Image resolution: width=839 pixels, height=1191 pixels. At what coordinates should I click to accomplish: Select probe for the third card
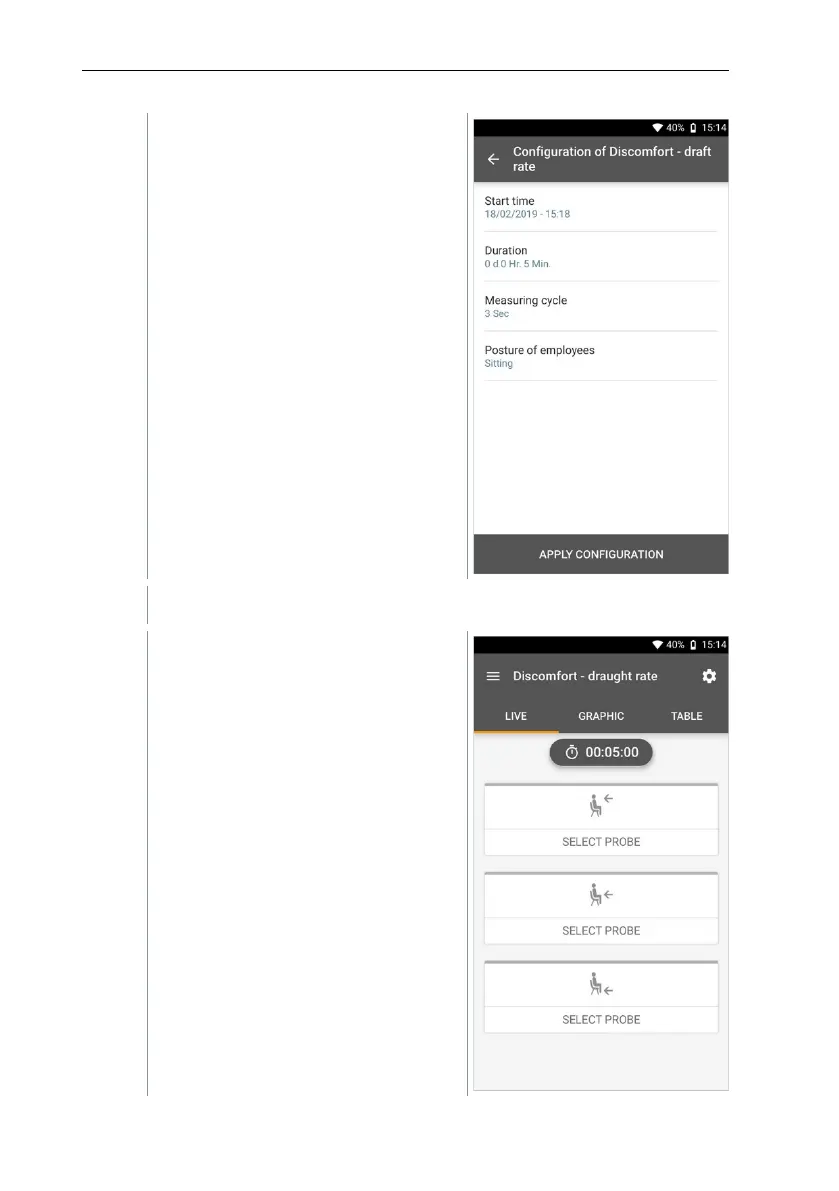coord(601,1019)
